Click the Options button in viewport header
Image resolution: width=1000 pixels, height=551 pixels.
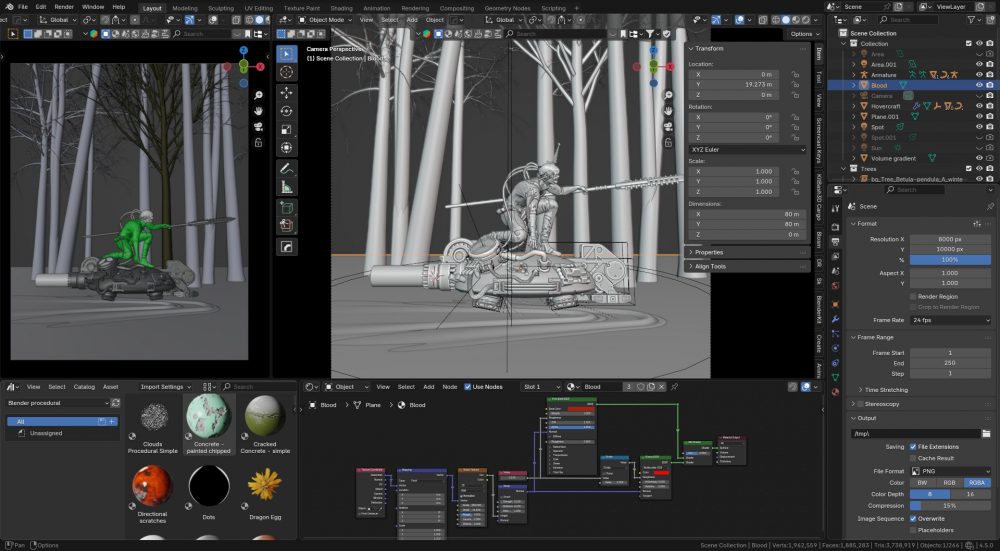[x=804, y=34]
